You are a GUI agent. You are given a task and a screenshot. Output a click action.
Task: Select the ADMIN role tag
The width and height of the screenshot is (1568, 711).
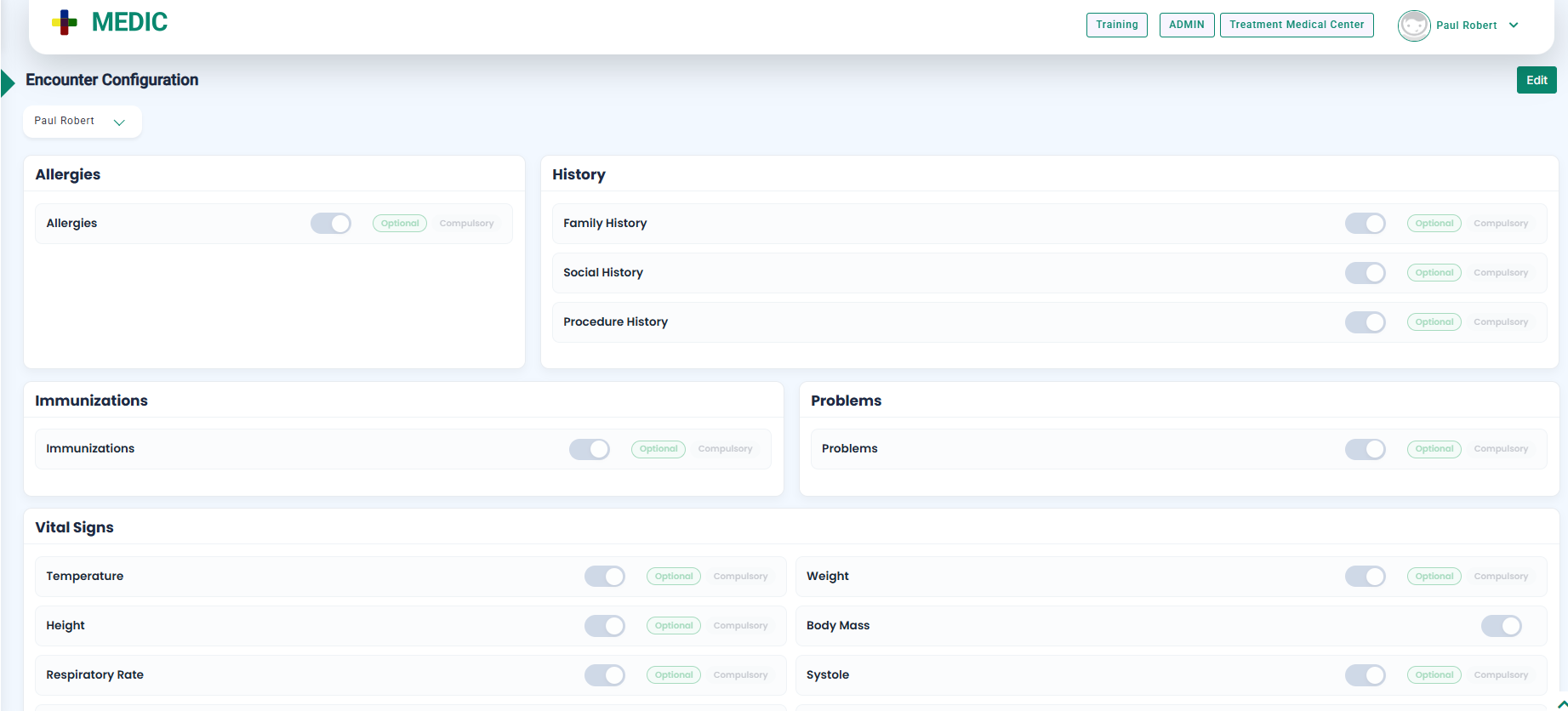[x=1186, y=25]
